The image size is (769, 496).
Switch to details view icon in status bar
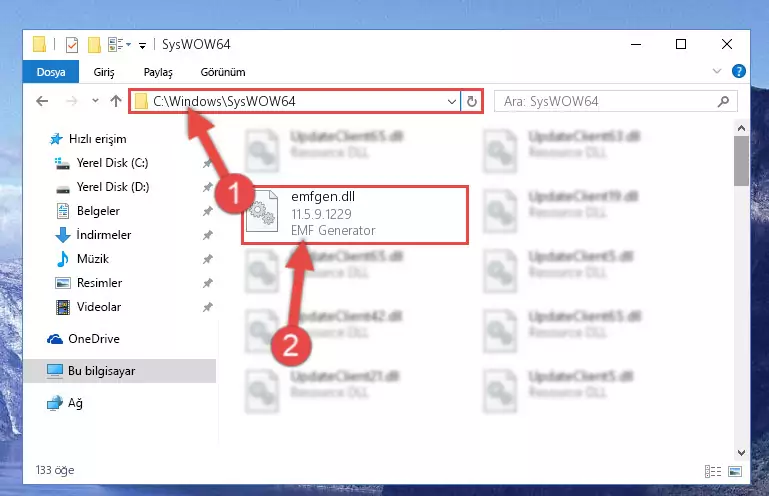(x=713, y=471)
